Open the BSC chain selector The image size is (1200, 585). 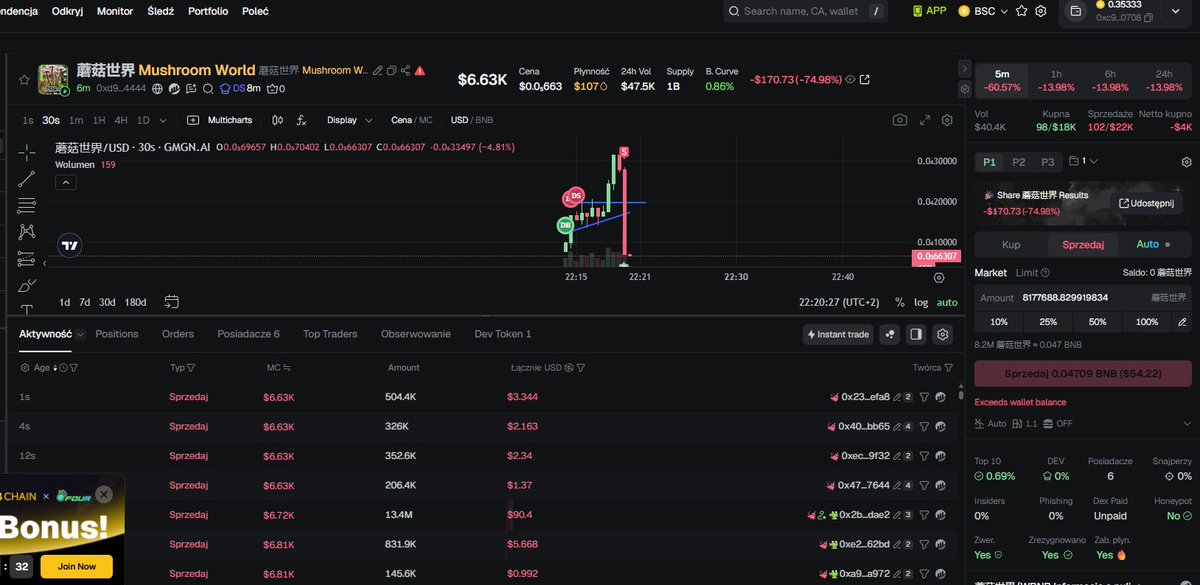point(983,11)
